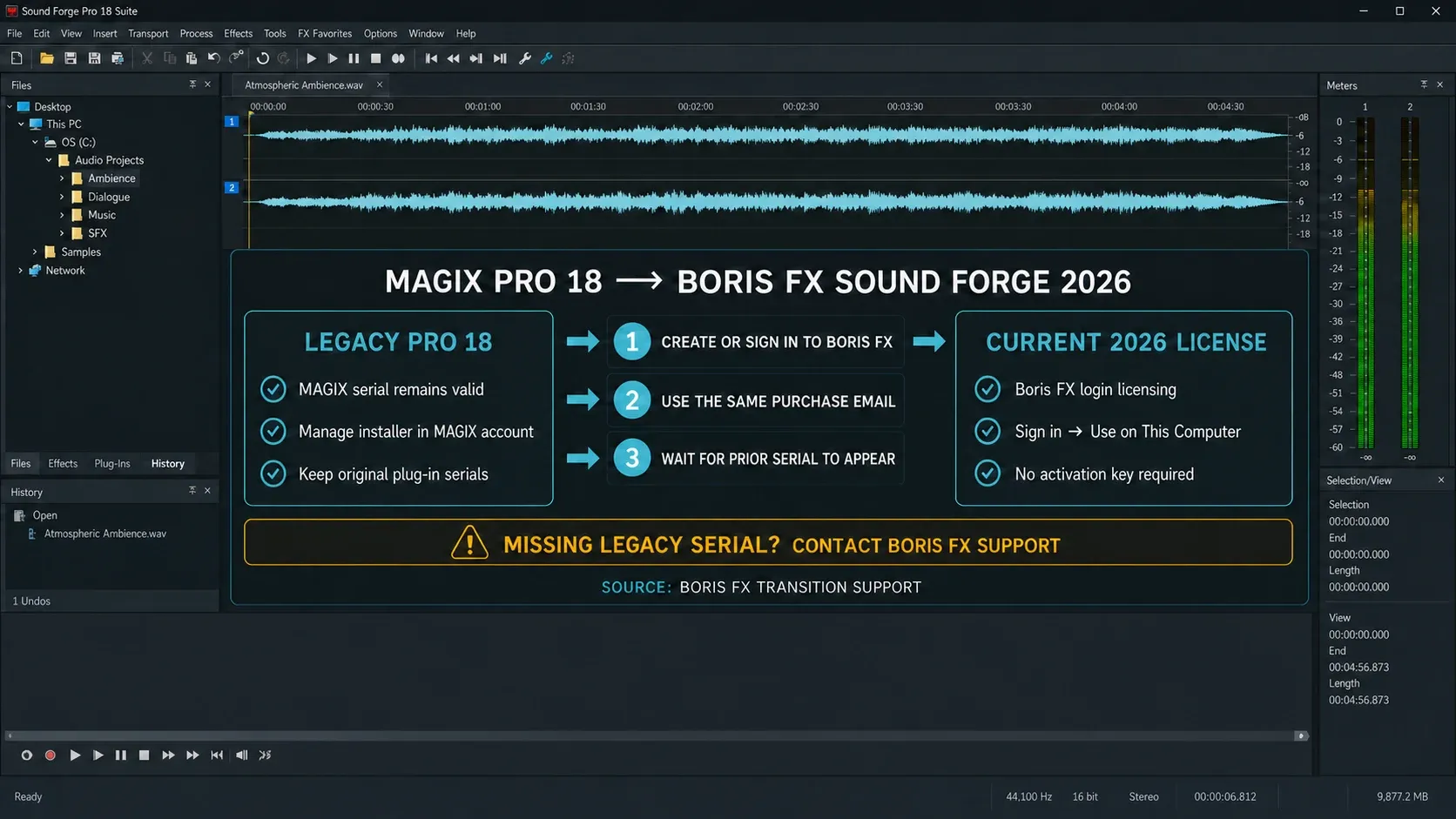The height and width of the screenshot is (819, 1456).
Task: Open the FX Favorites menu
Action: (x=325, y=33)
